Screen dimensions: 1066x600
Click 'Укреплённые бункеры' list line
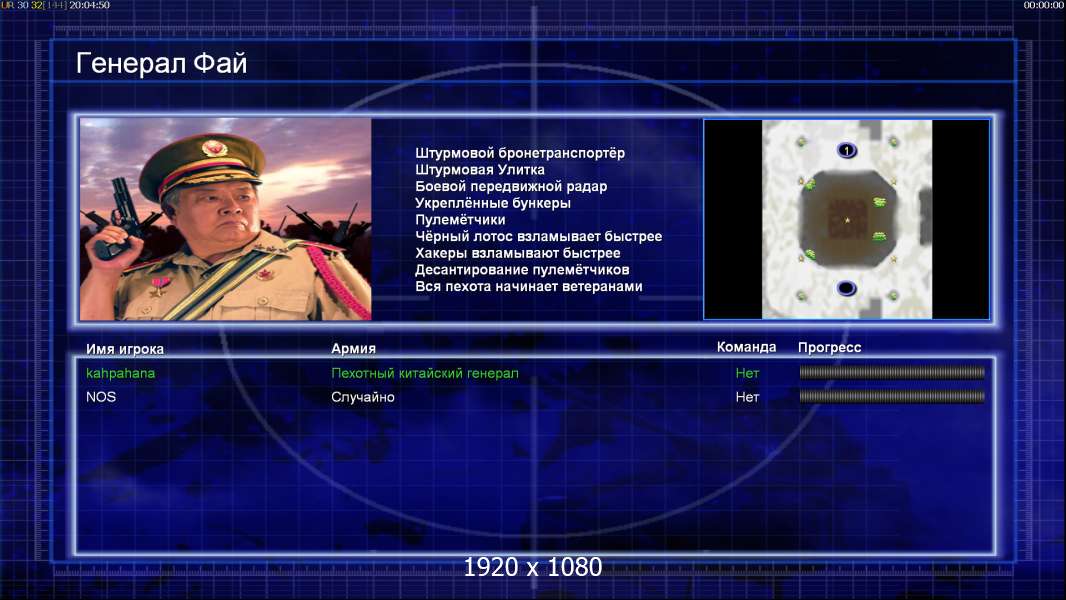[x=493, y=203]
